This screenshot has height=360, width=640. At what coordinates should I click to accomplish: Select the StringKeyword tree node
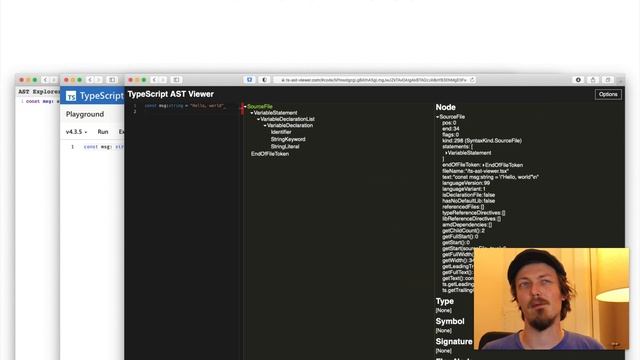tap(288, 139)
